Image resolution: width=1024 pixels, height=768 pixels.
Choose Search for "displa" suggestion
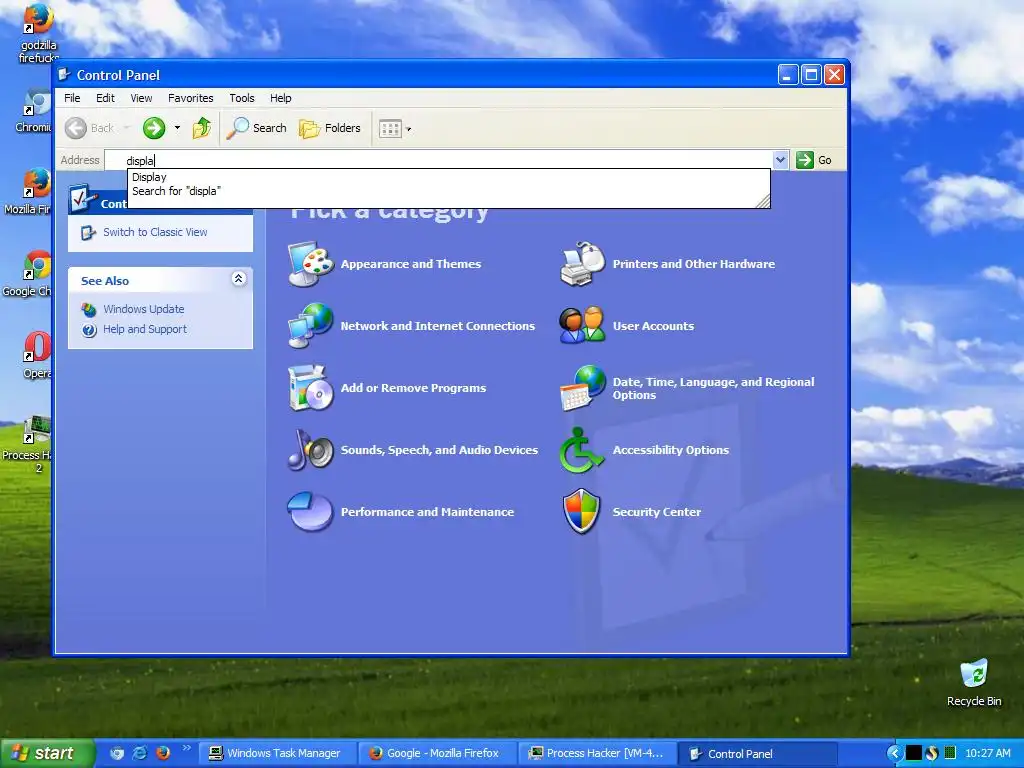click(449, 191)
